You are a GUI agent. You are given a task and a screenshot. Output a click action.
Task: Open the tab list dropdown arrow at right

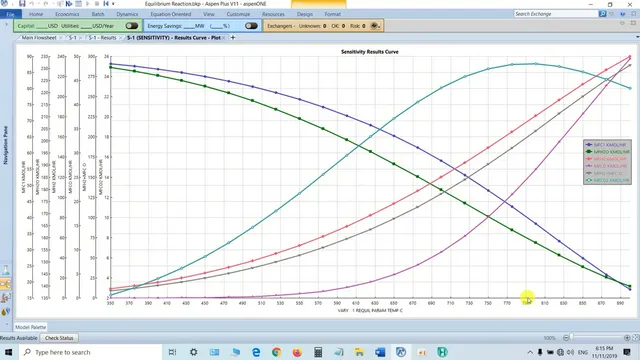click(x=637, y=37)
